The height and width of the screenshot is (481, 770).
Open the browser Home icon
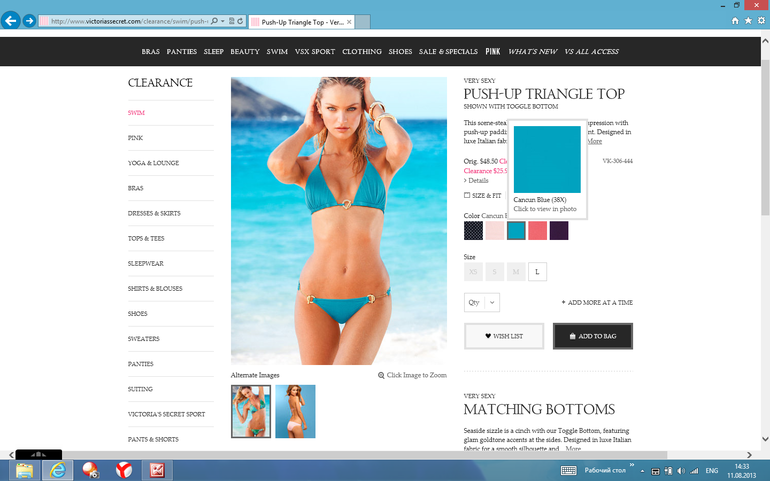pyautogui.click(x=735, y=21)
